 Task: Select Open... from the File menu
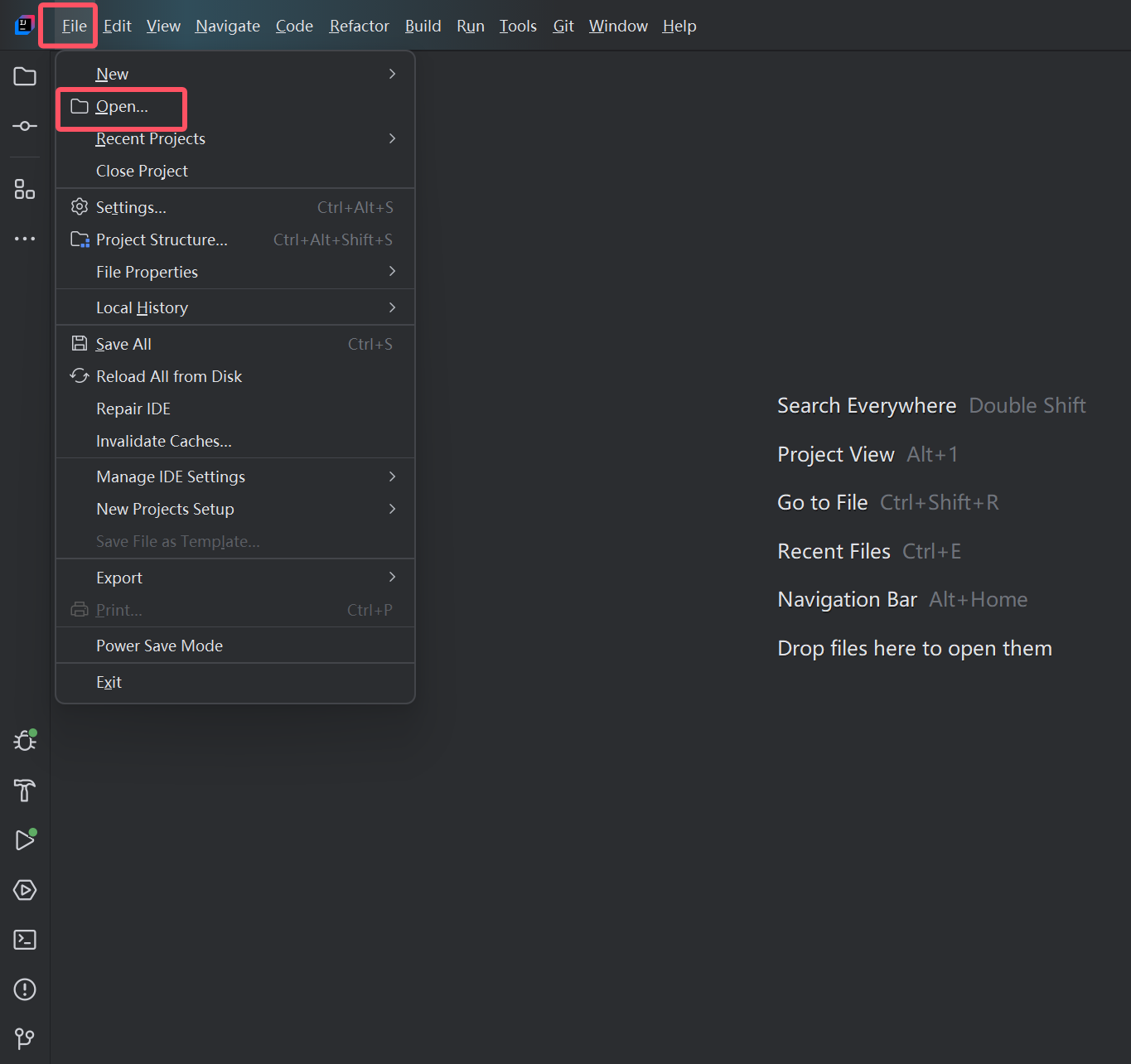click(x=122, y=107)
